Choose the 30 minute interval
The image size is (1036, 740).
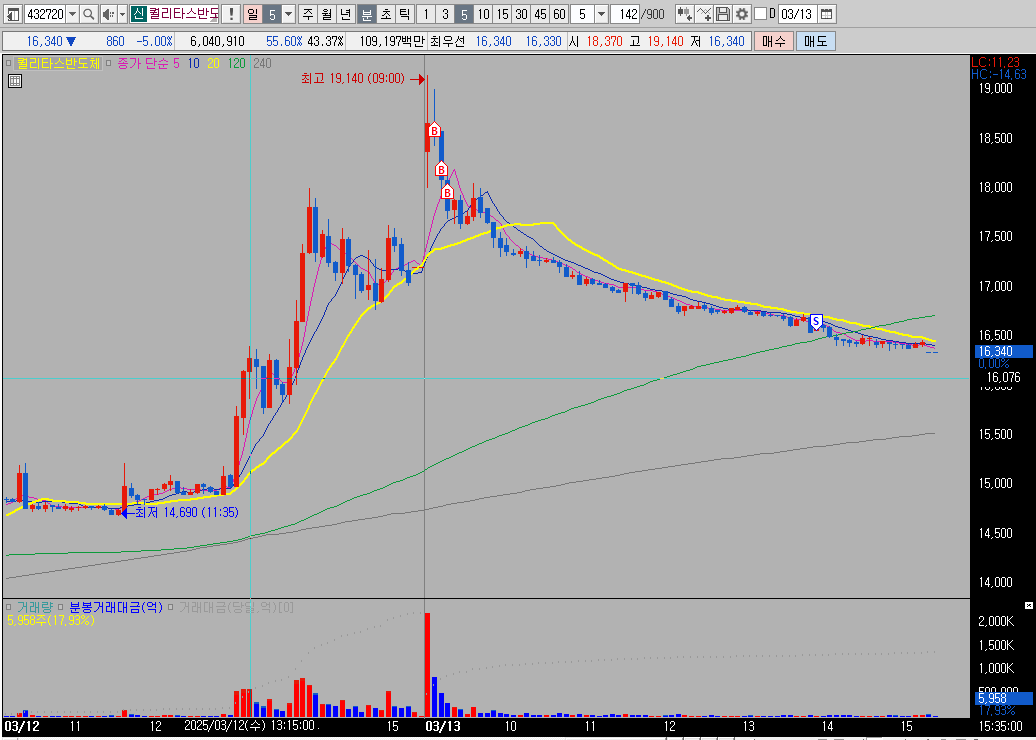coord(521,13)
